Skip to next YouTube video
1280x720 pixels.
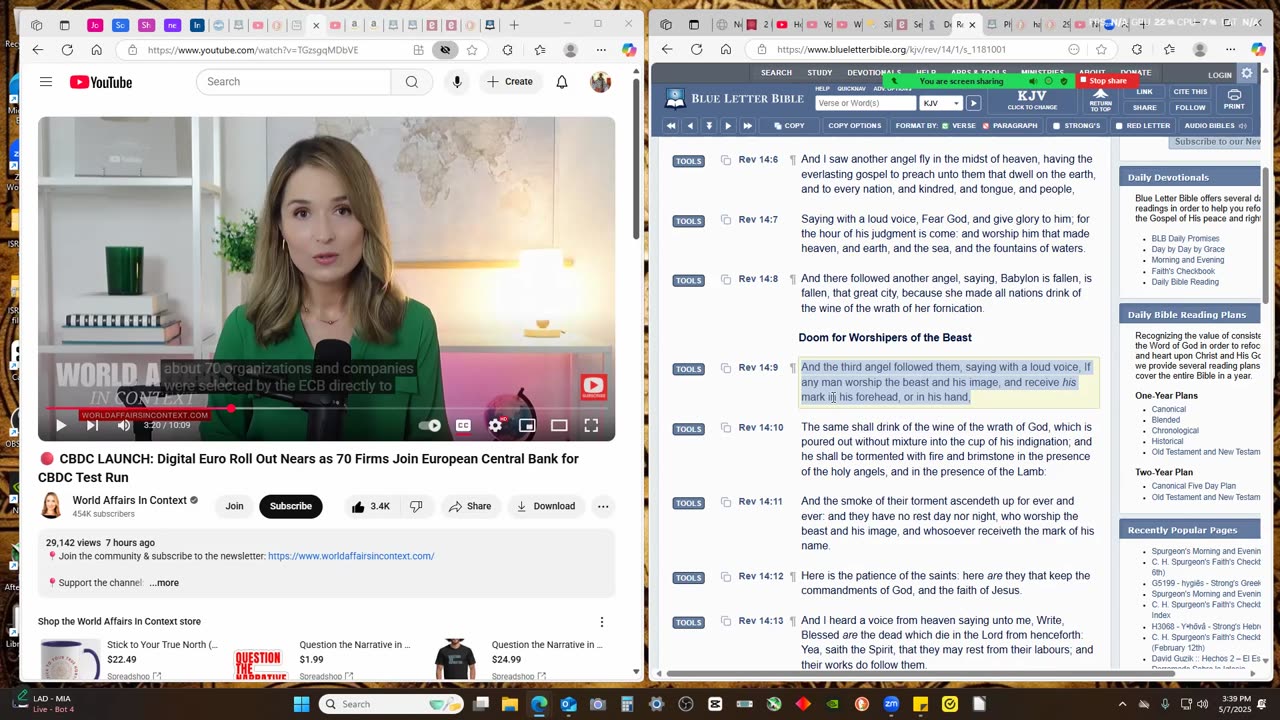pos(92,425)
